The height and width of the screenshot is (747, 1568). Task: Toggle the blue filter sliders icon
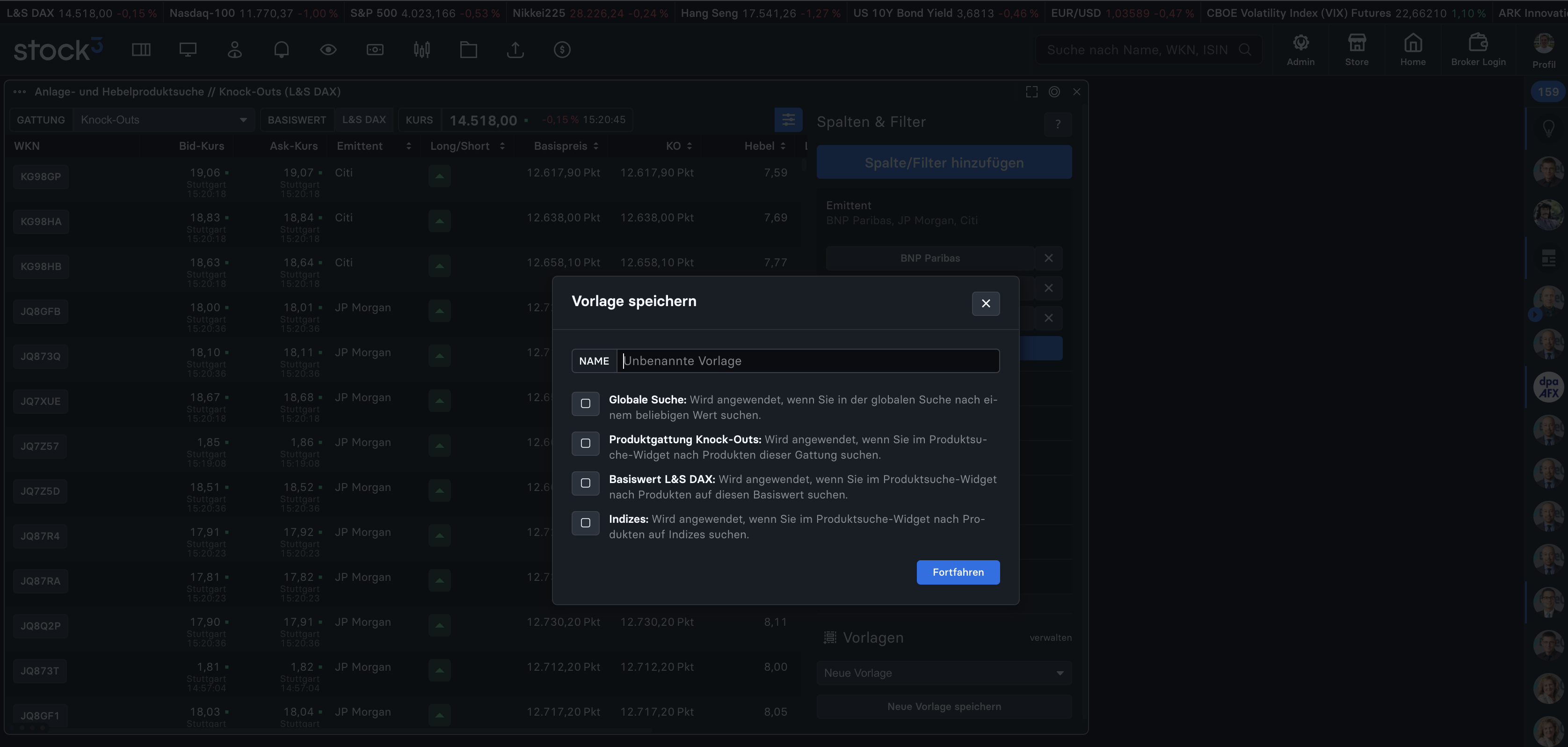(788, 119)
